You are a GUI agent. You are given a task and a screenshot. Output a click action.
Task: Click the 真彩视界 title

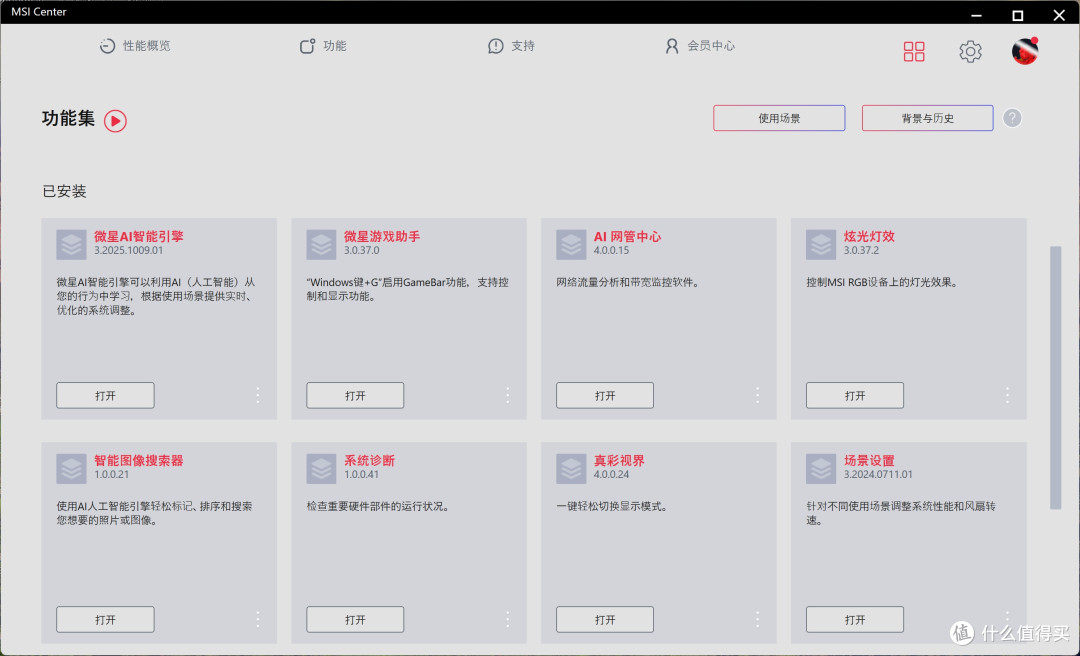pos(619,460)
